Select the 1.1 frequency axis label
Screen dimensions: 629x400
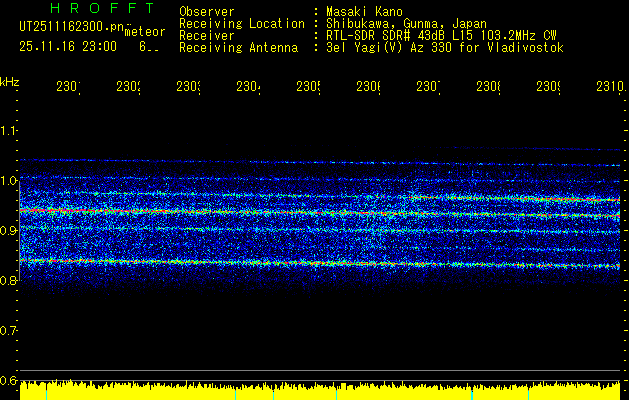pos(9,130)
